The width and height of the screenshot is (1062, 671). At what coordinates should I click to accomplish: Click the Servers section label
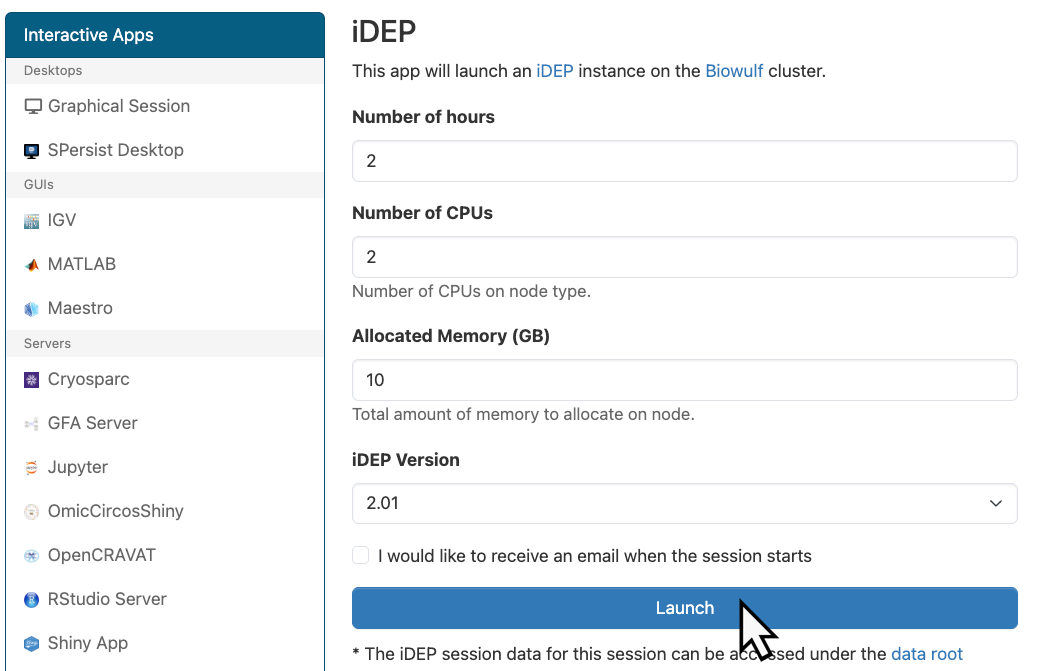pos(47,343)
